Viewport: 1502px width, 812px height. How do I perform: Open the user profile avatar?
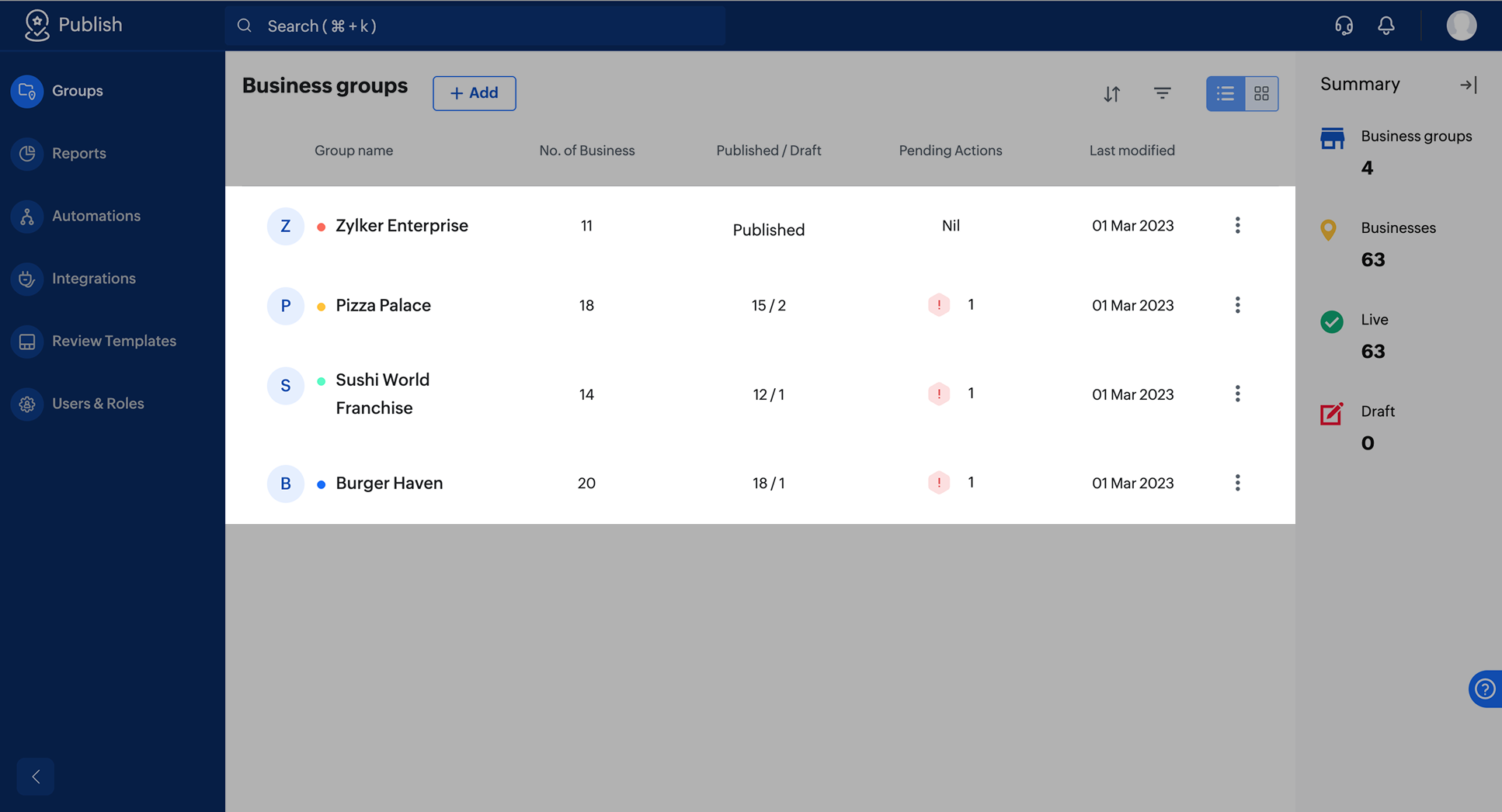click(x=1461, y=26)
